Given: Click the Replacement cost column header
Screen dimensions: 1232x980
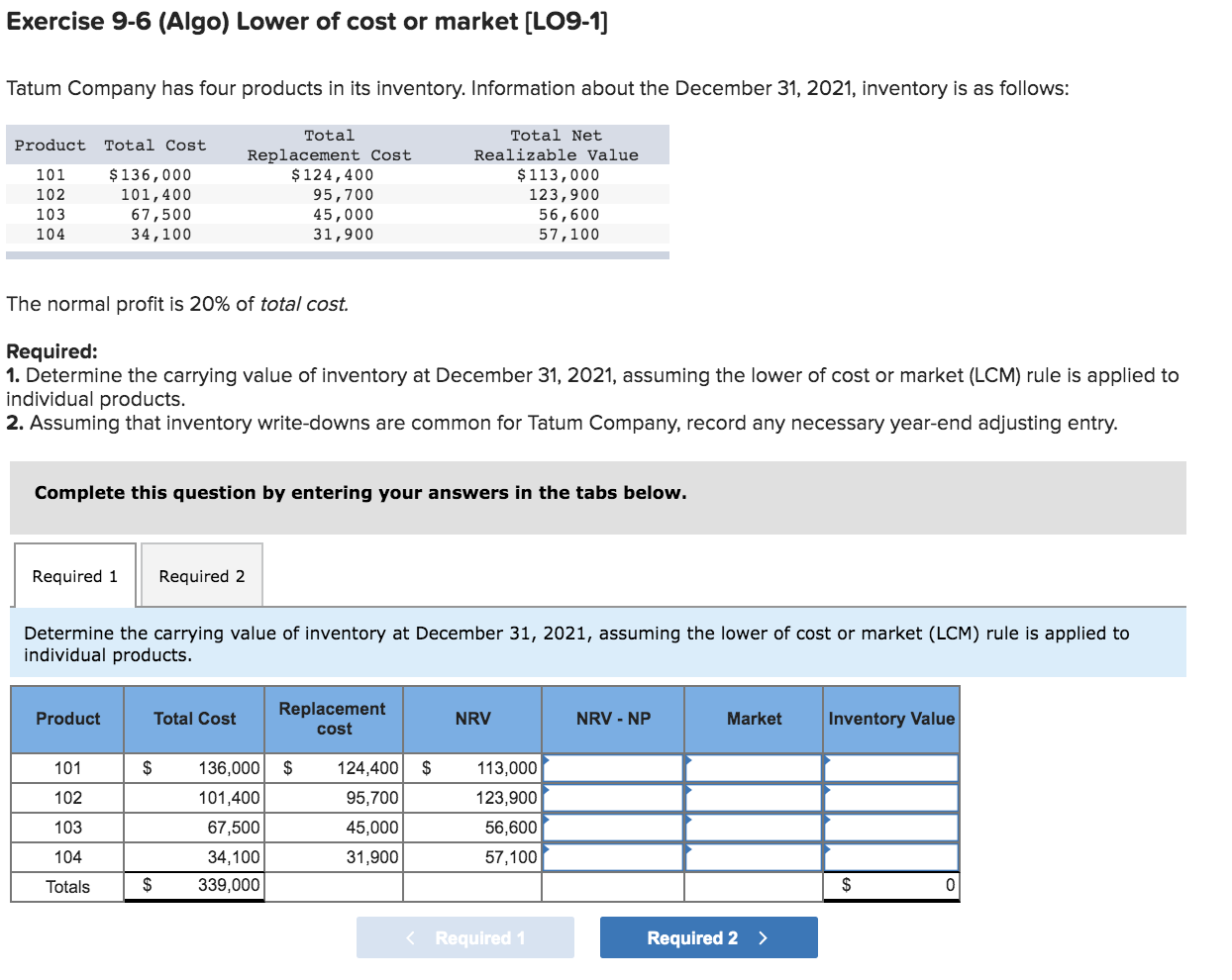Looking at the screenshot, I should 334,719.
